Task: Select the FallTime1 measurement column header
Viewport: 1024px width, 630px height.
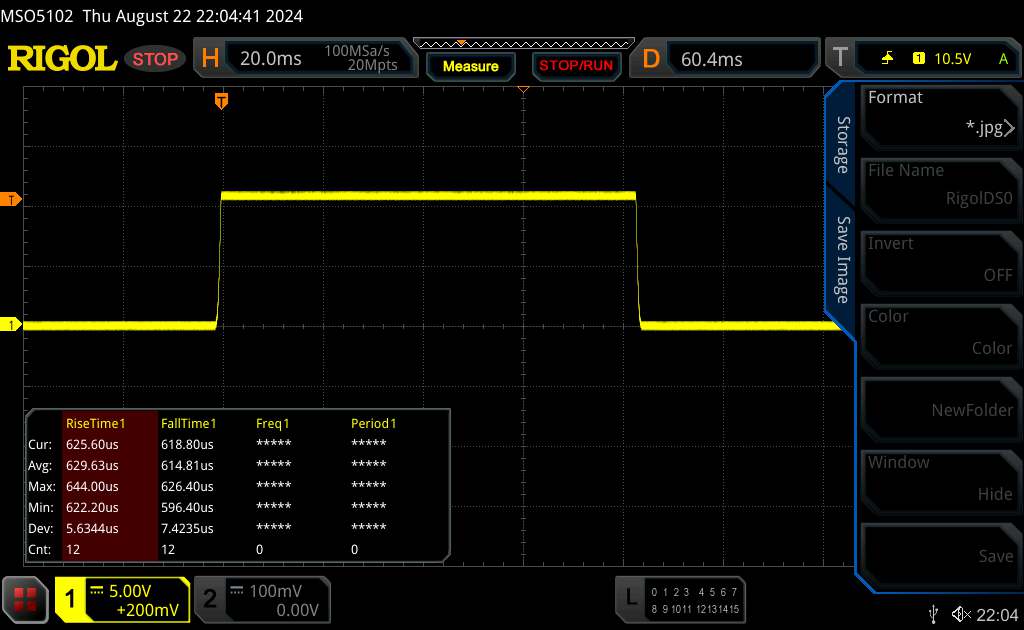Action: coord(188,423)
